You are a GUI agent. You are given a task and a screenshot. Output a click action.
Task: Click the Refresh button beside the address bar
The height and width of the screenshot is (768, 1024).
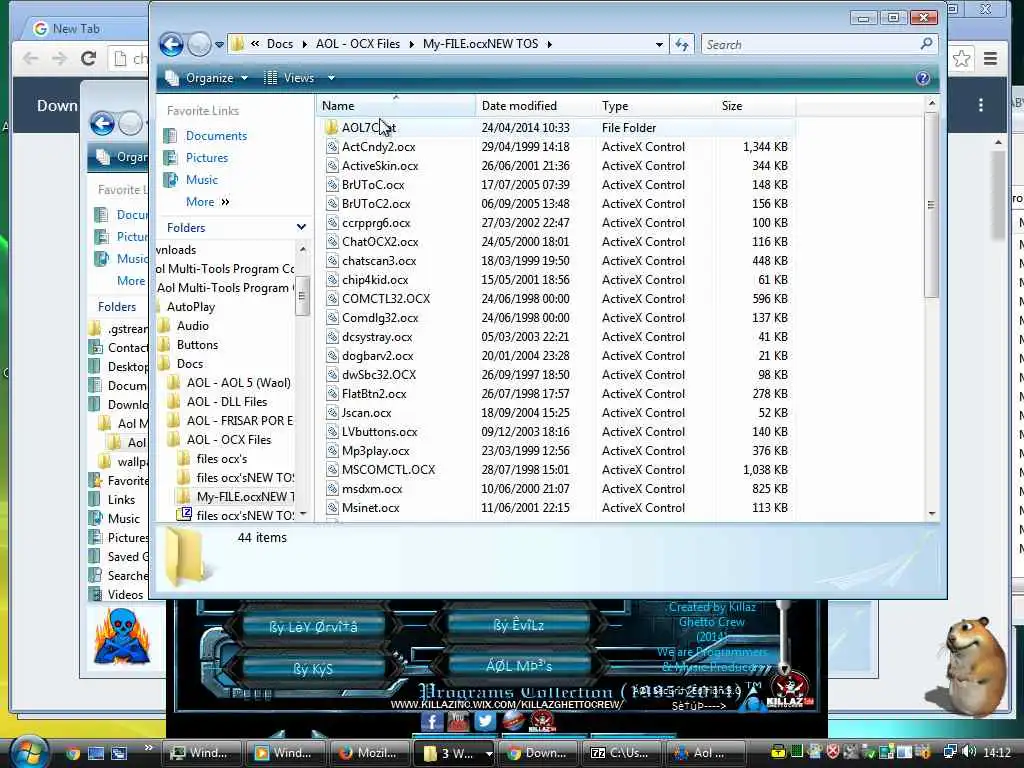pyautogui.click(x=682, y=44)
